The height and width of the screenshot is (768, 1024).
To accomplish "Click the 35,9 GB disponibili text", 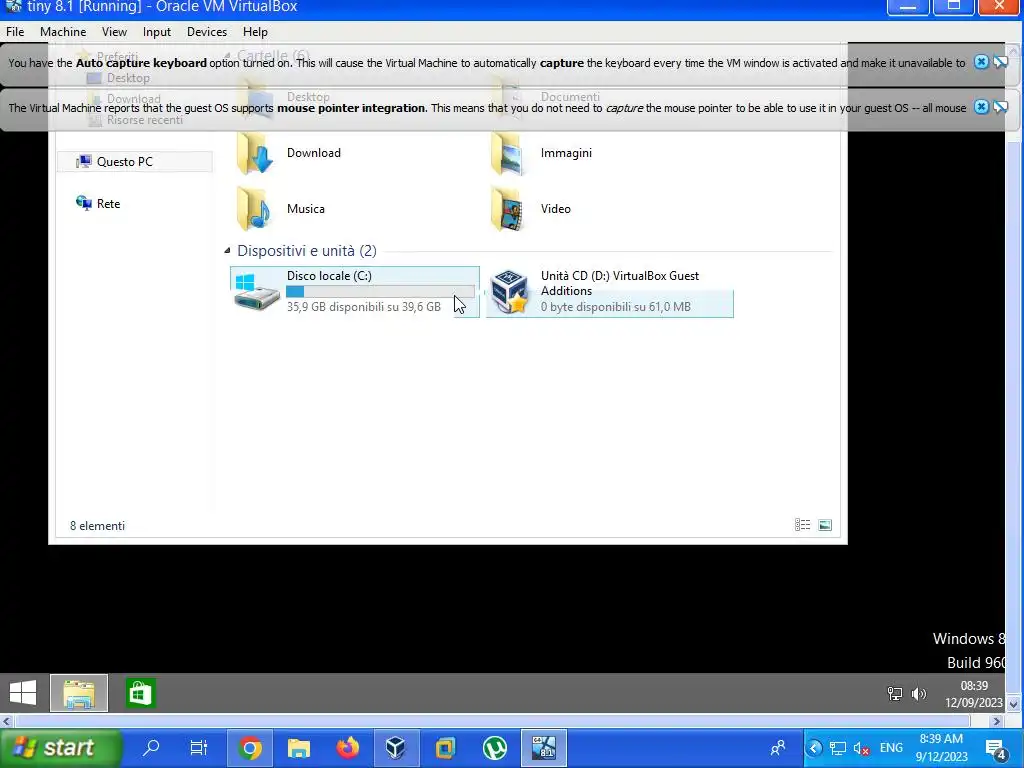I will point(364,307).
